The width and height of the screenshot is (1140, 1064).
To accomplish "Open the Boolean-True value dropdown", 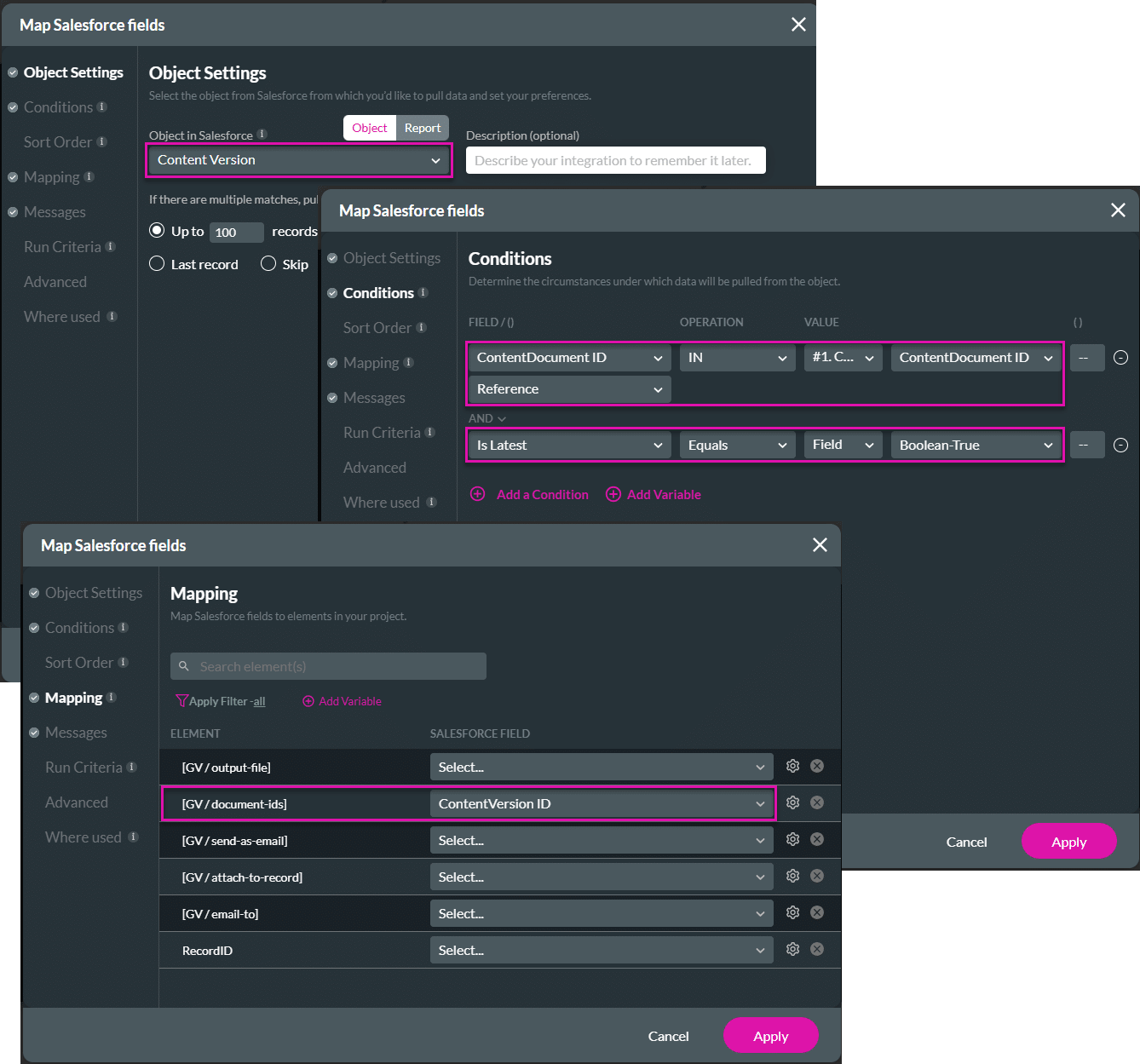I will tap(976, 446).
